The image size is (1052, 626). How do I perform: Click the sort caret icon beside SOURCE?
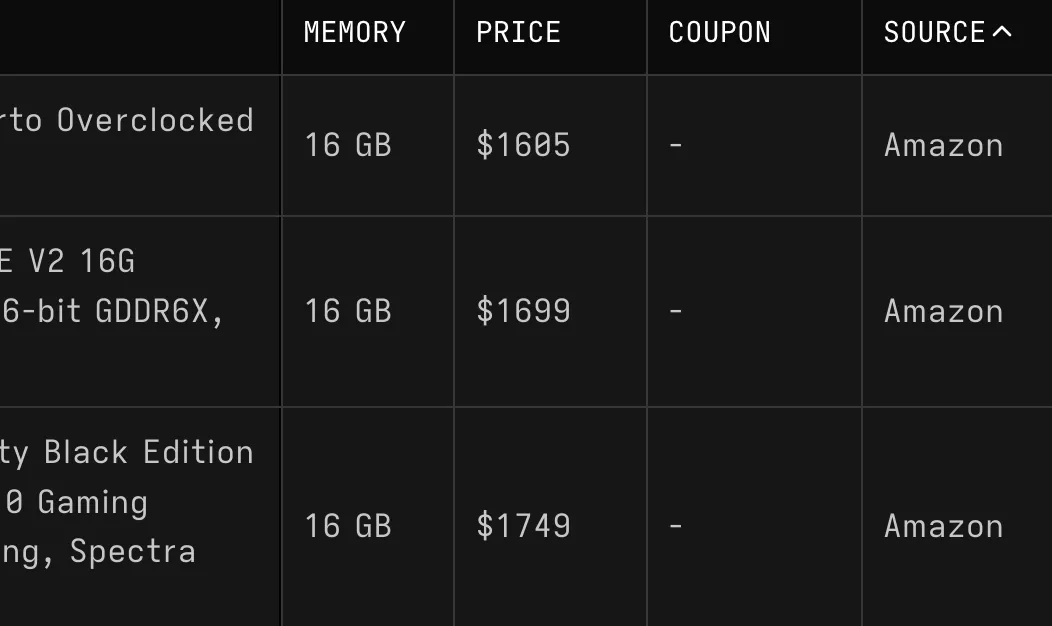(1002, 32)
